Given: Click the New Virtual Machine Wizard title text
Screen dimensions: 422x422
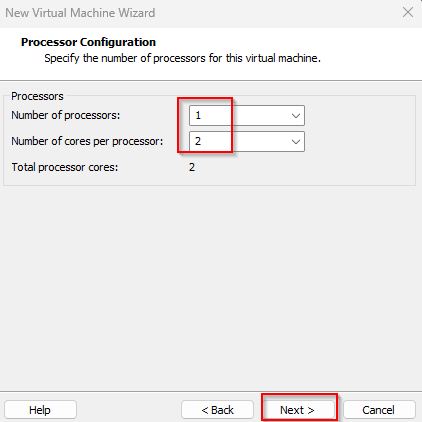Looking at the screenshot, I should 80,13.
